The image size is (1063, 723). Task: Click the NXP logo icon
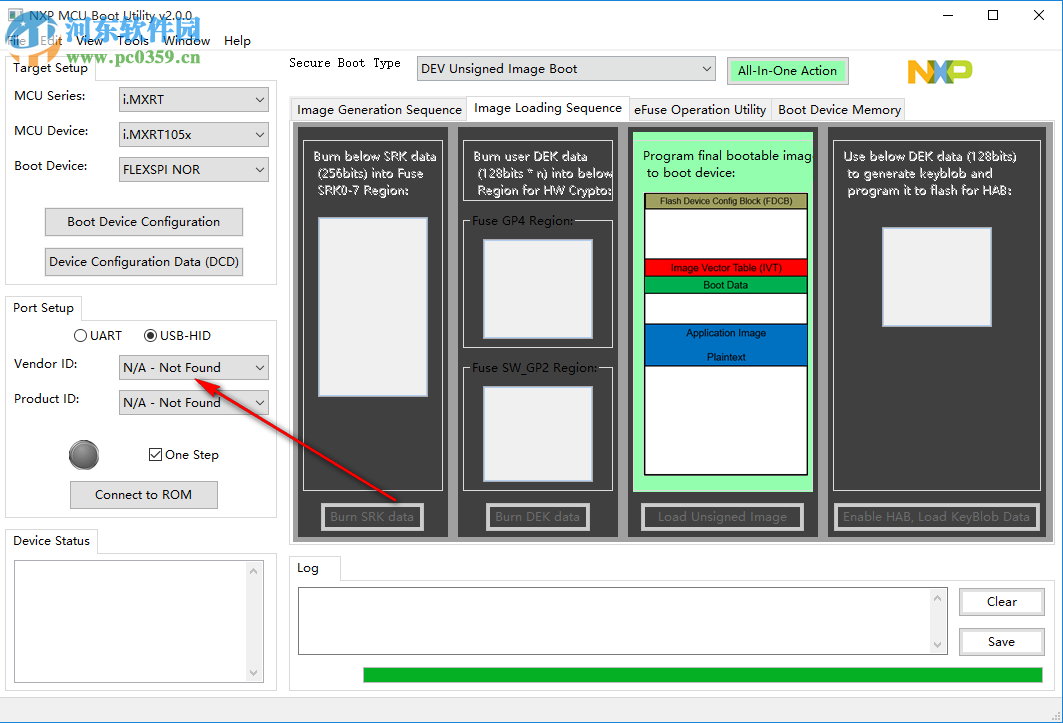pos(938,71)
